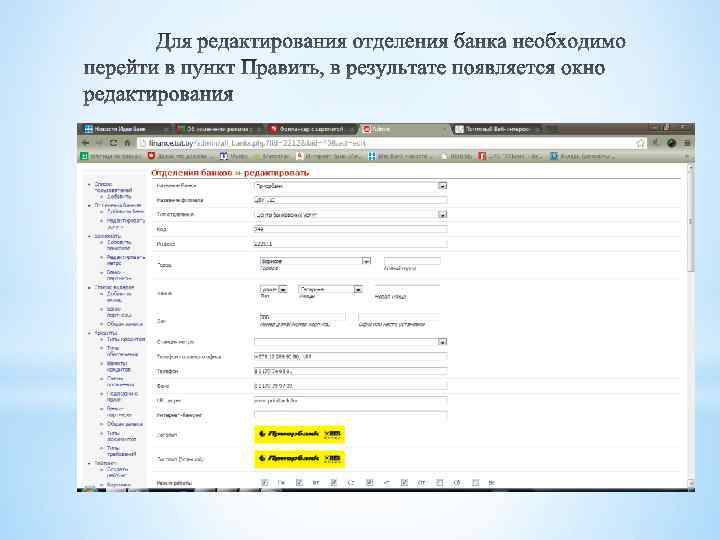The height and width of the screenshot is (540, 720).
Task: Click the branch name input field
Action: pyautogui.click(x=350, y=200)
